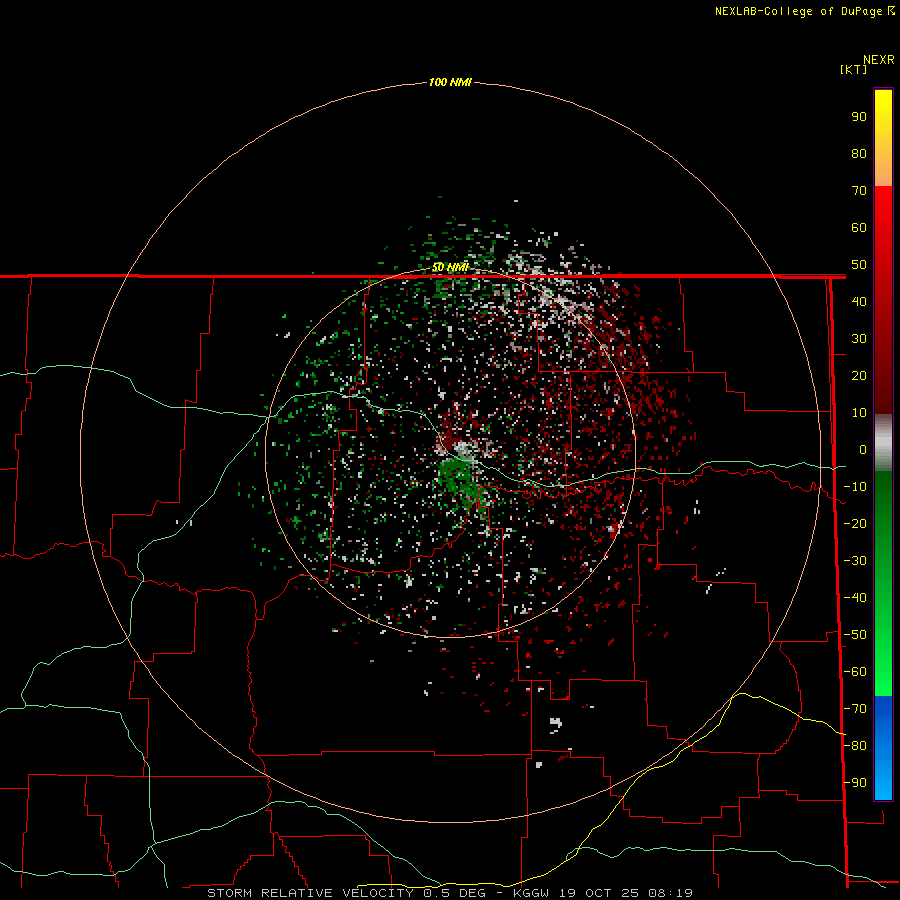
Task: Pick the blue bottom segment of color bar
Action: point(883,748)
